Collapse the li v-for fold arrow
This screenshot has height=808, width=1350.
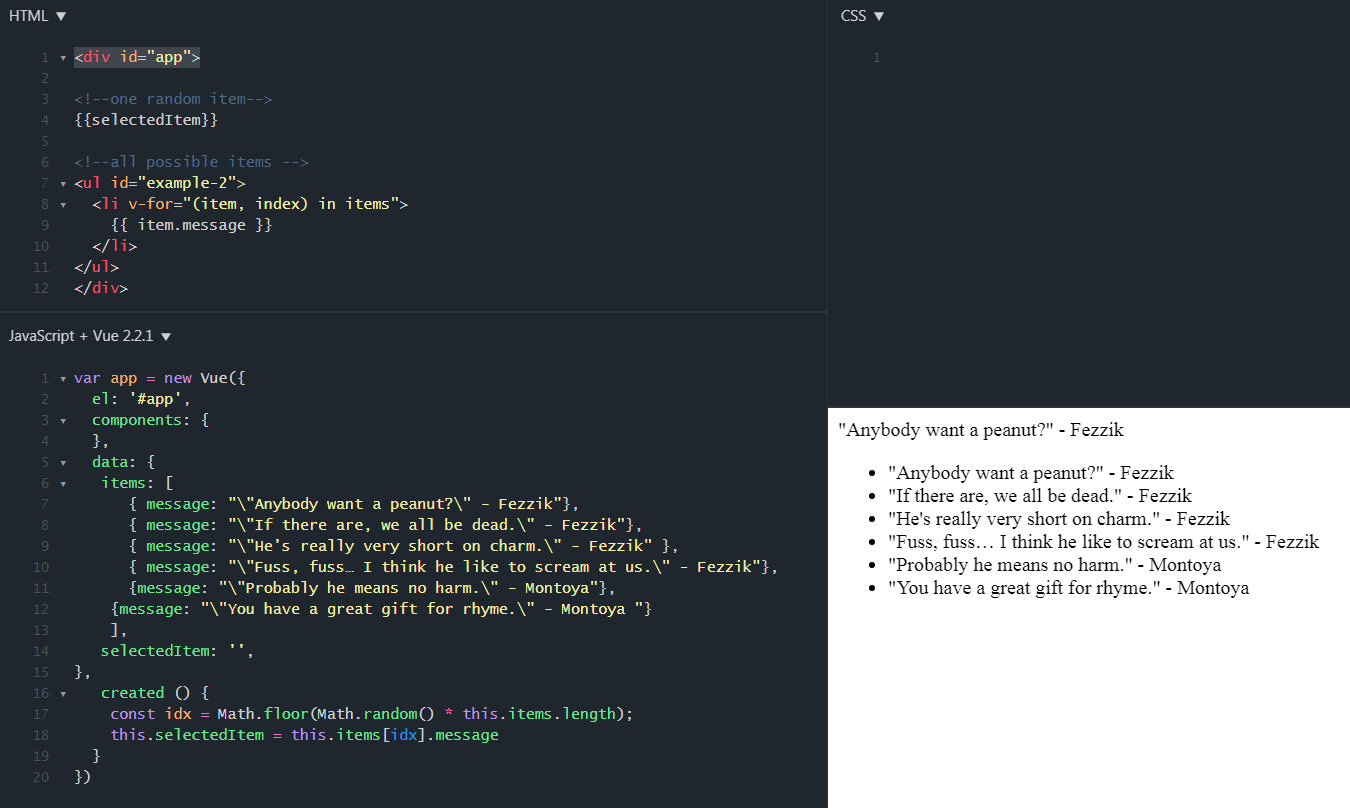(x=63, y=203)
